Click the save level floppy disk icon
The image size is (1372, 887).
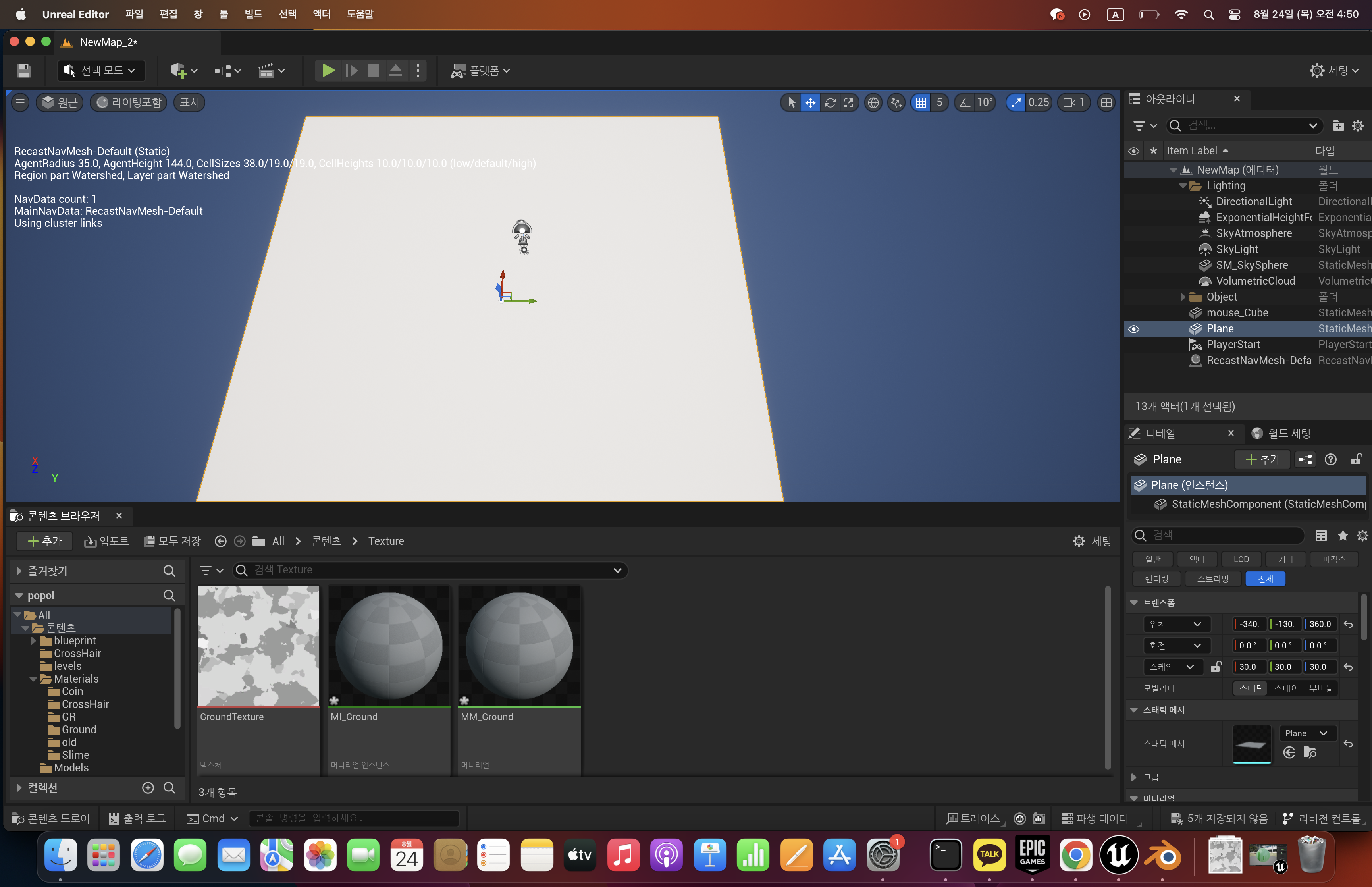tap(23, 70)
